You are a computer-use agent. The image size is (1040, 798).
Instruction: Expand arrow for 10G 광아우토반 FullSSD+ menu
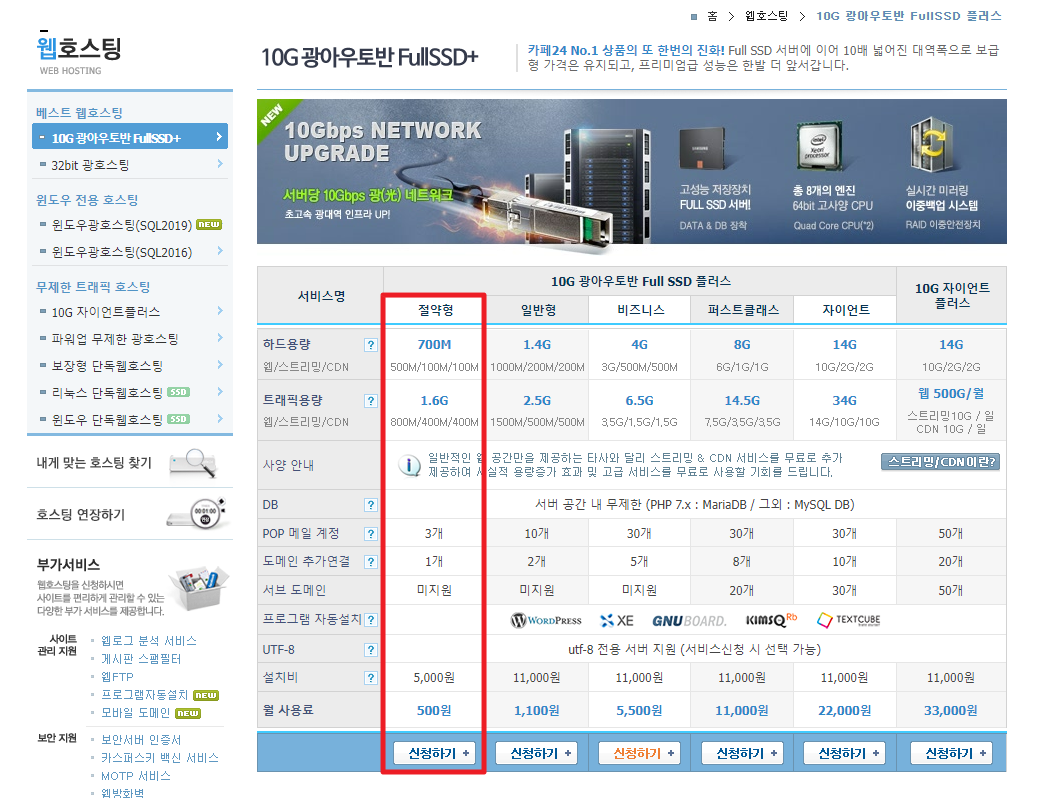(x=219, y=137)
